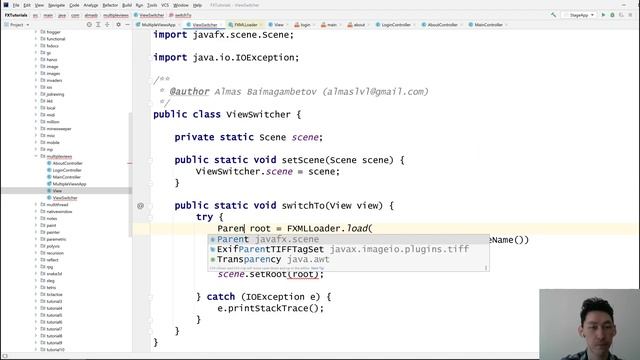Image resolution: width=640 pixels, height=360 pixels.
Task: Click FXTutorials in the breadcrumb bar
Action: click(16, 15)
